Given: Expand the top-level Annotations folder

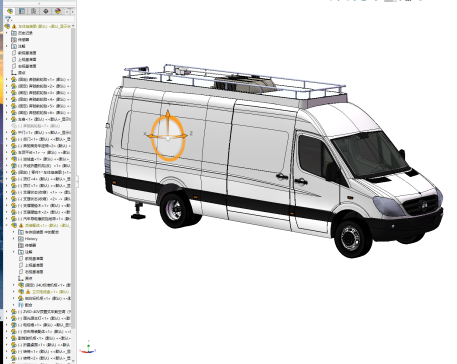Looking at the screenshot, I should coord(7,46).
